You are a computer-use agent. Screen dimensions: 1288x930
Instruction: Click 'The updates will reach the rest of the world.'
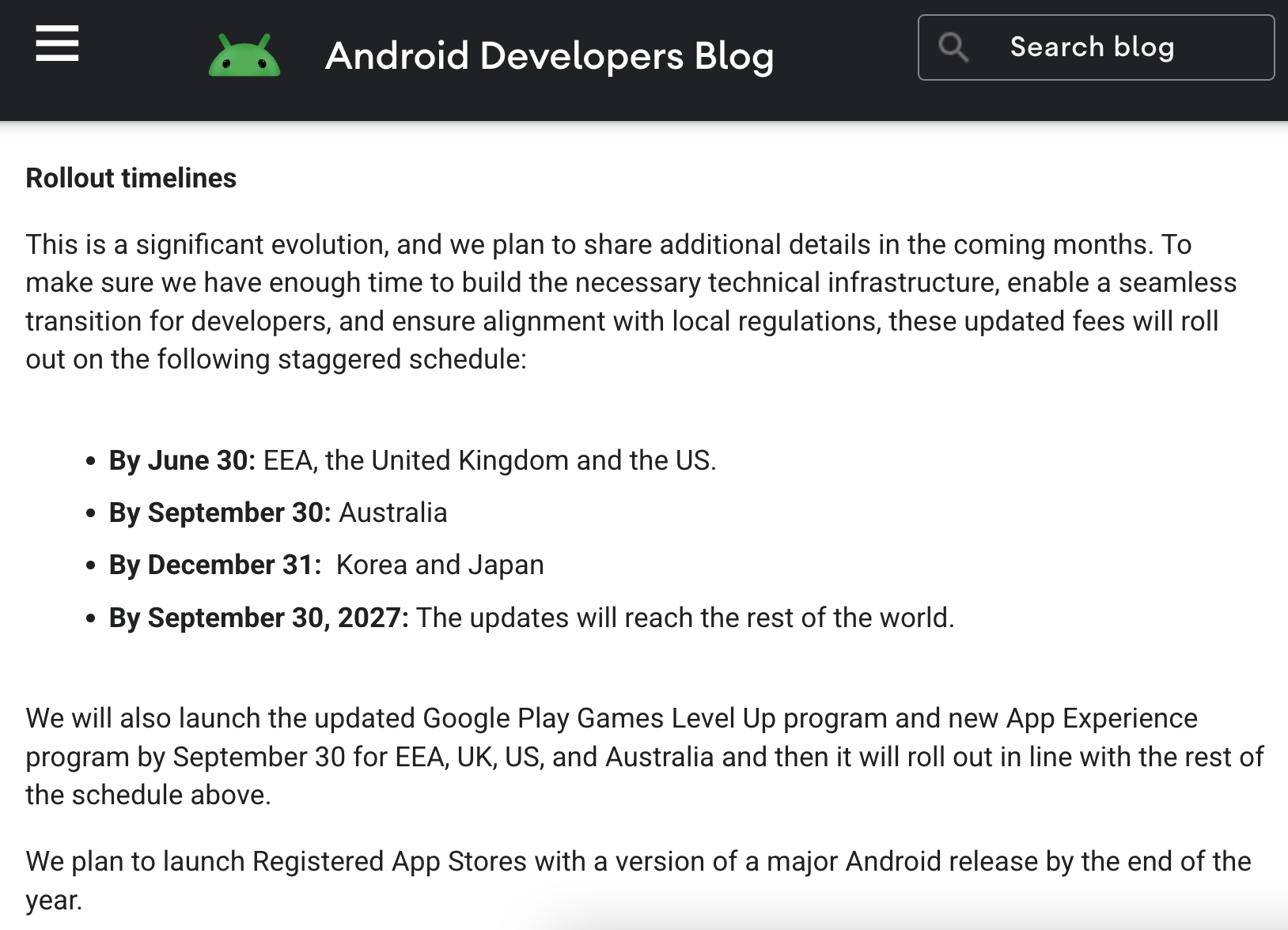[x=685, y=618]
